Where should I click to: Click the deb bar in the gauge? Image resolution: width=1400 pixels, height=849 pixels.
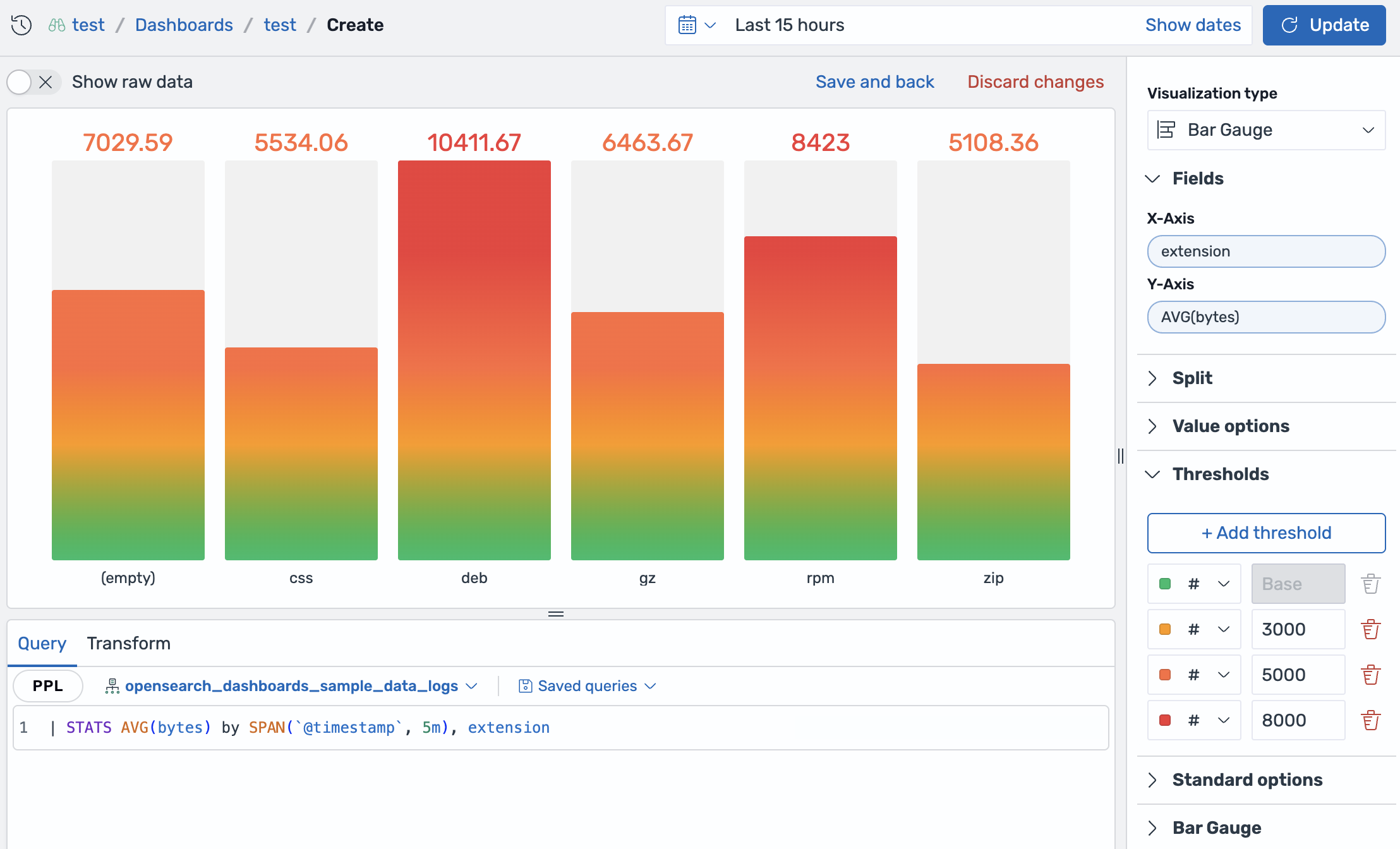(474, 360)
